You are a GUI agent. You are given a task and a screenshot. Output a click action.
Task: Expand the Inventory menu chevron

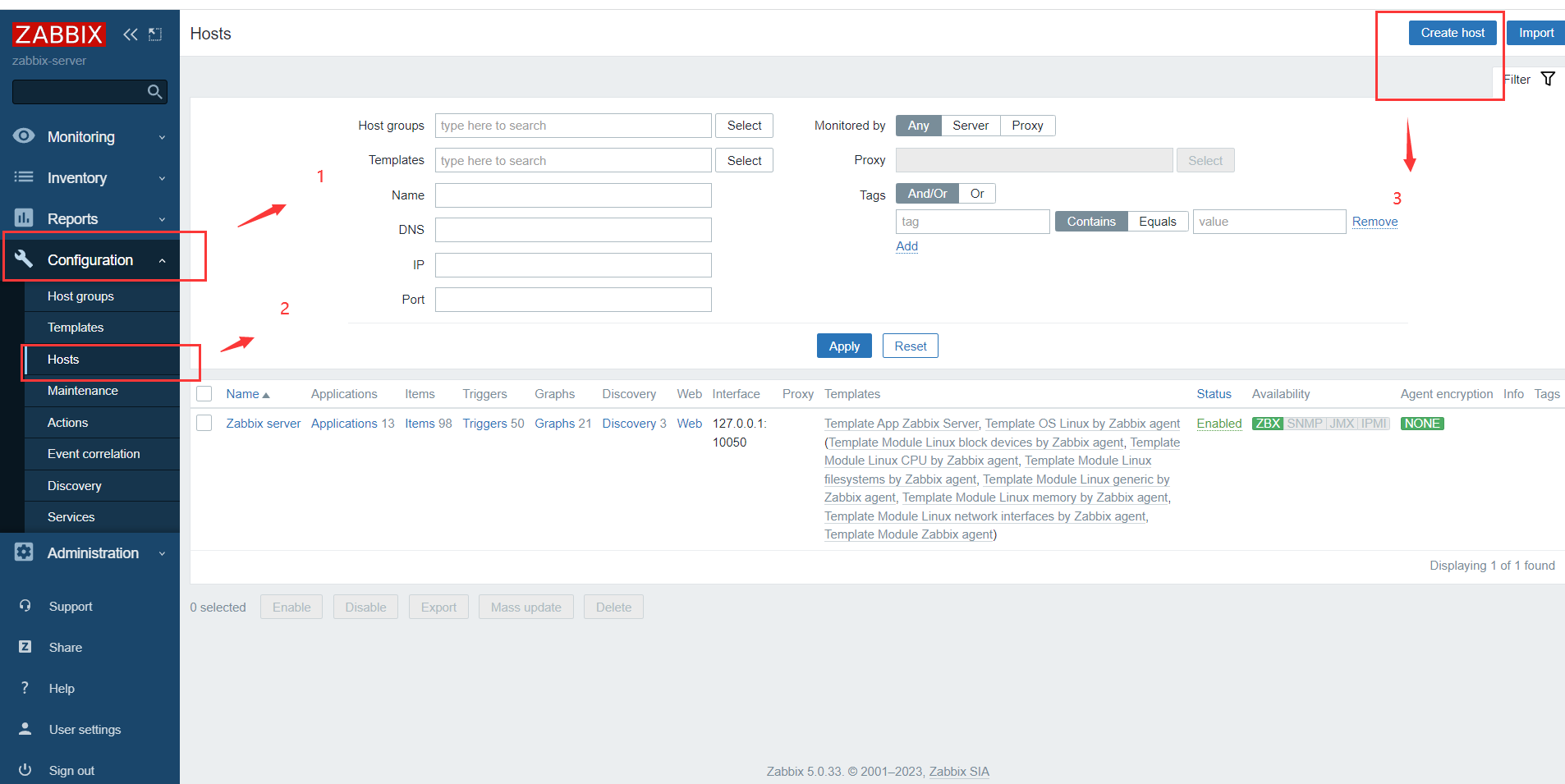pyautogui.click(x=162, y=179)
